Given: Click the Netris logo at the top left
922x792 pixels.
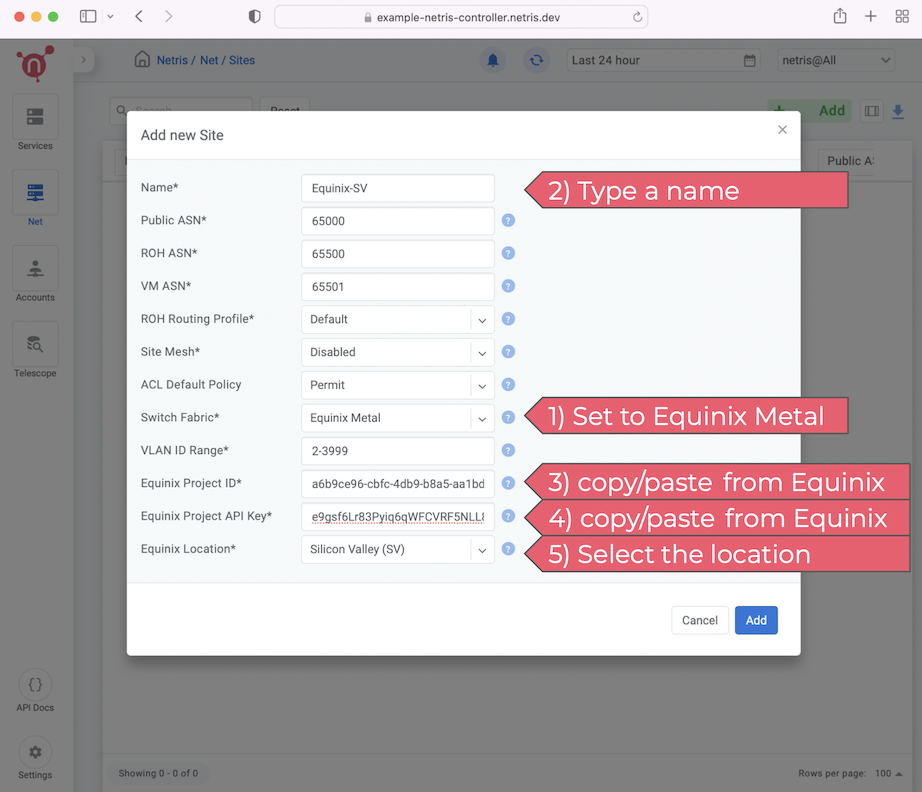Looking at the screenshot, I should pyautogui.click(x=34, y=62).
